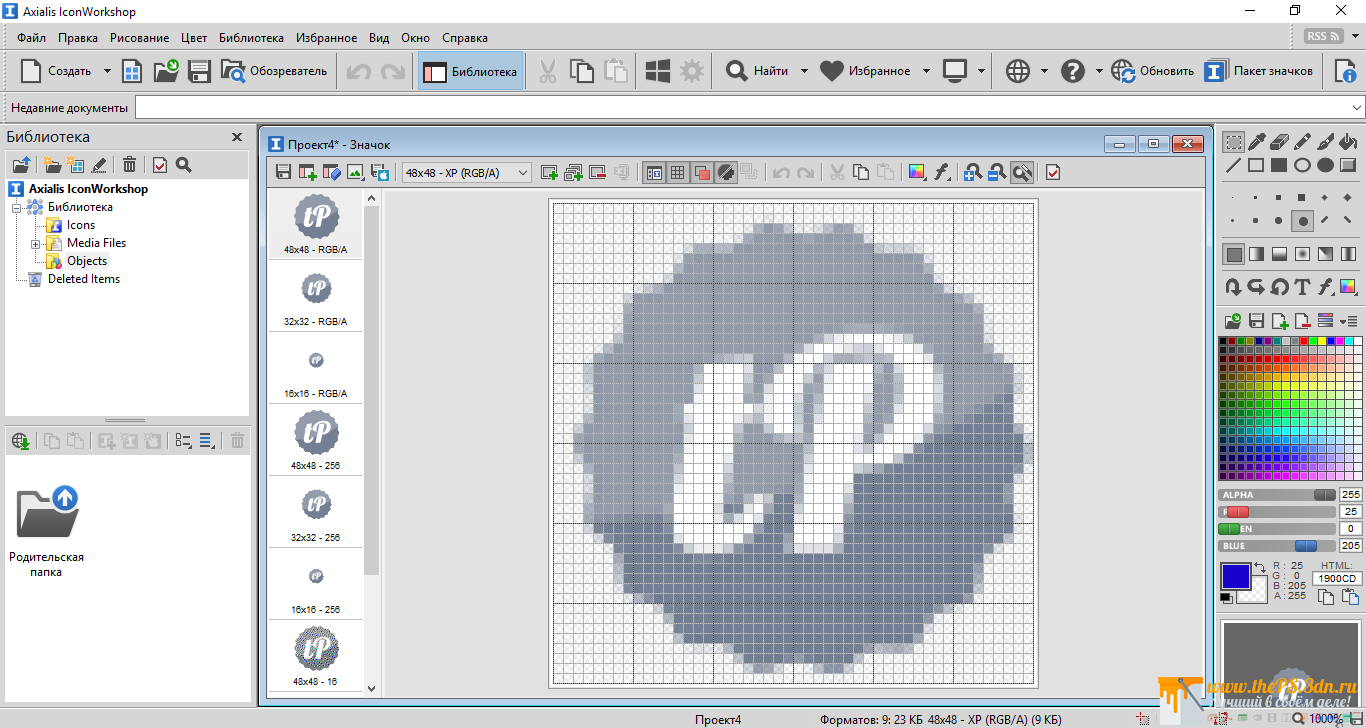Click add new image format icon
1366x728 pixels.
[x=549, y=173]
